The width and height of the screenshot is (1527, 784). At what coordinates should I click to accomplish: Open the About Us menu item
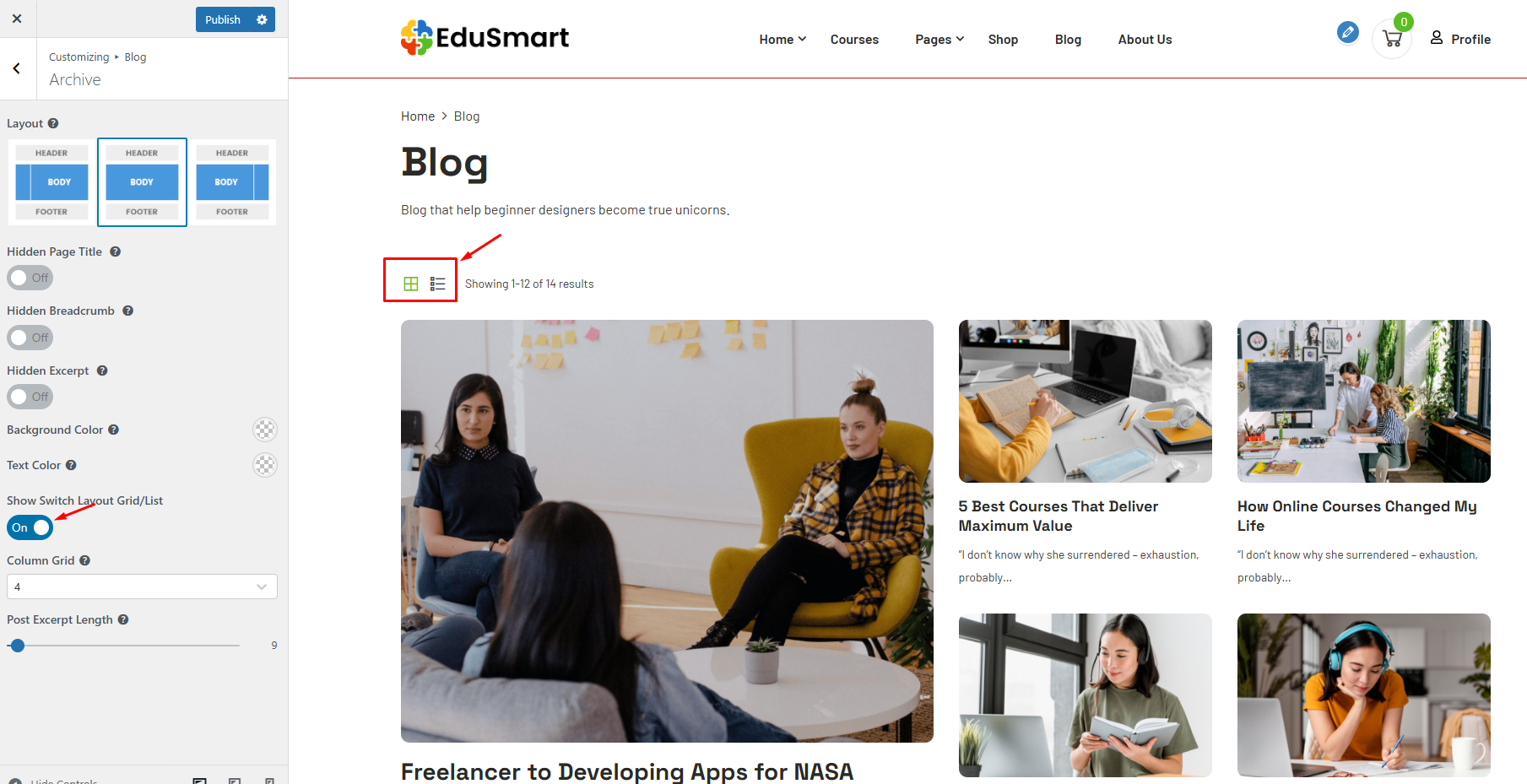(x=1145, y=40)
